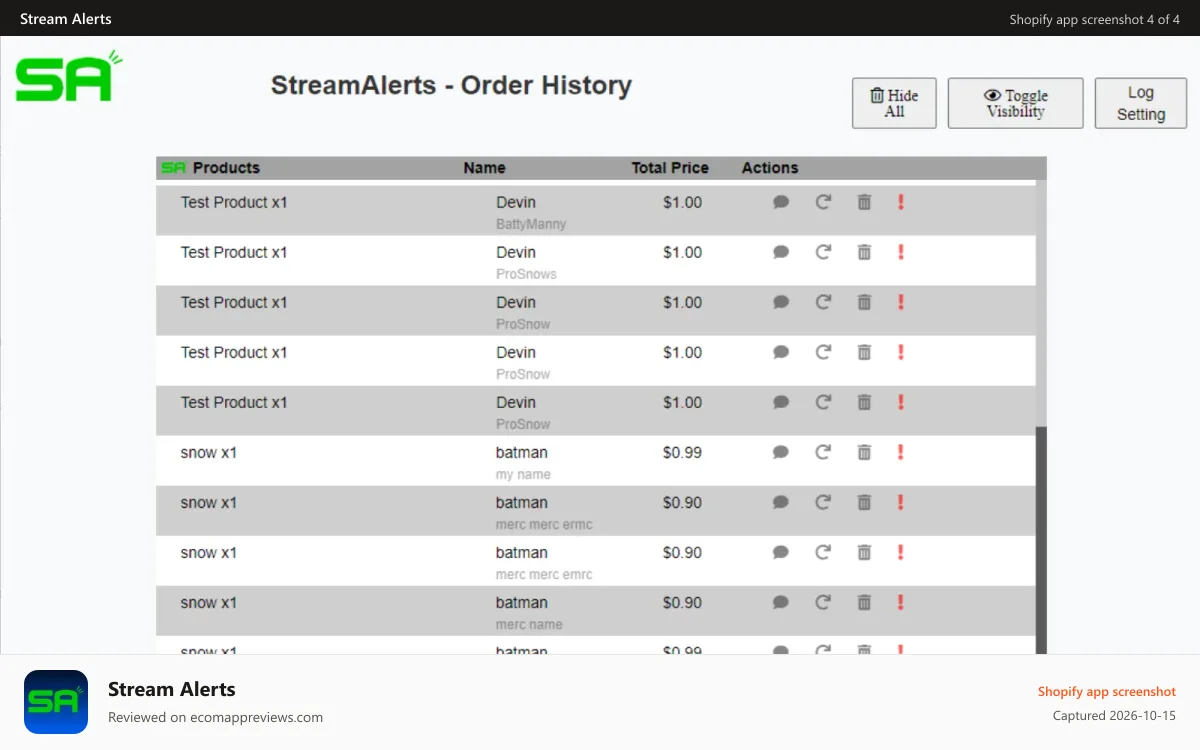1200x750 pixels.
Task: Click the 'merc merc emrc' text
Action: pos(544,574)
